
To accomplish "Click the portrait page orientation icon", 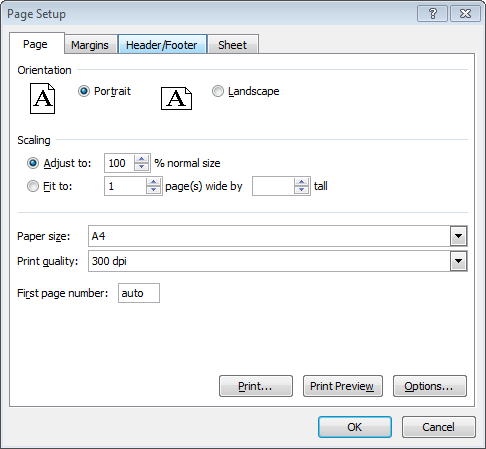I will [x=42, y=99].
